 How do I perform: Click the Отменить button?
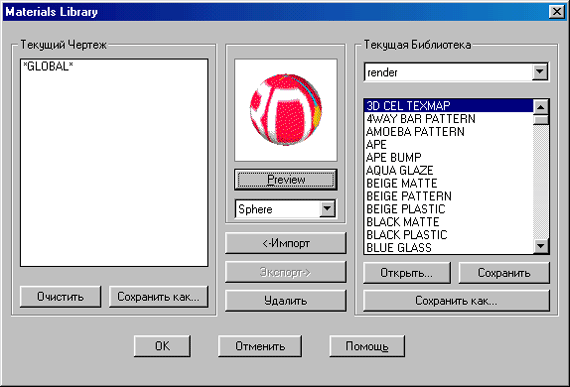[260, 346]
